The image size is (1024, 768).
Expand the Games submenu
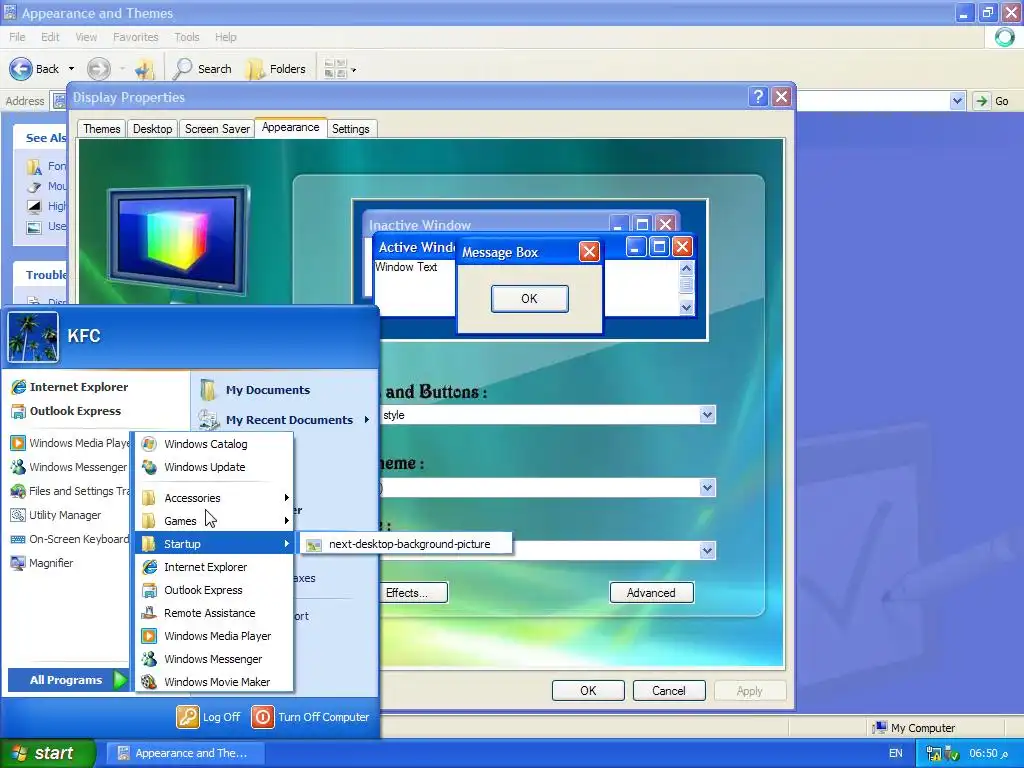point(214,521)
